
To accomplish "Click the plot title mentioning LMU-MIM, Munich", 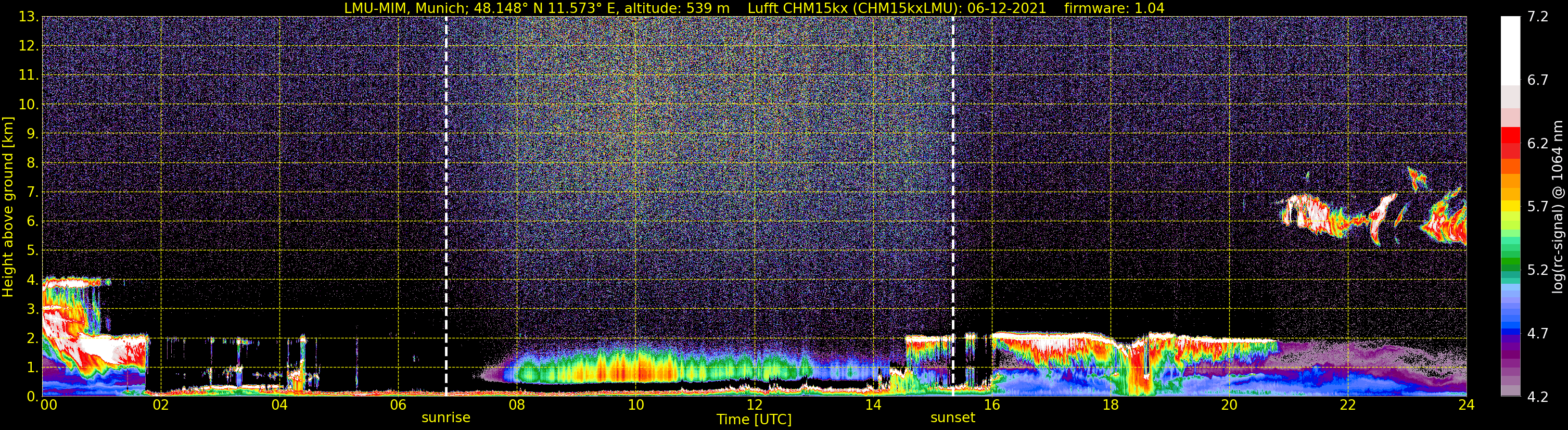I will tap(754, 8).
